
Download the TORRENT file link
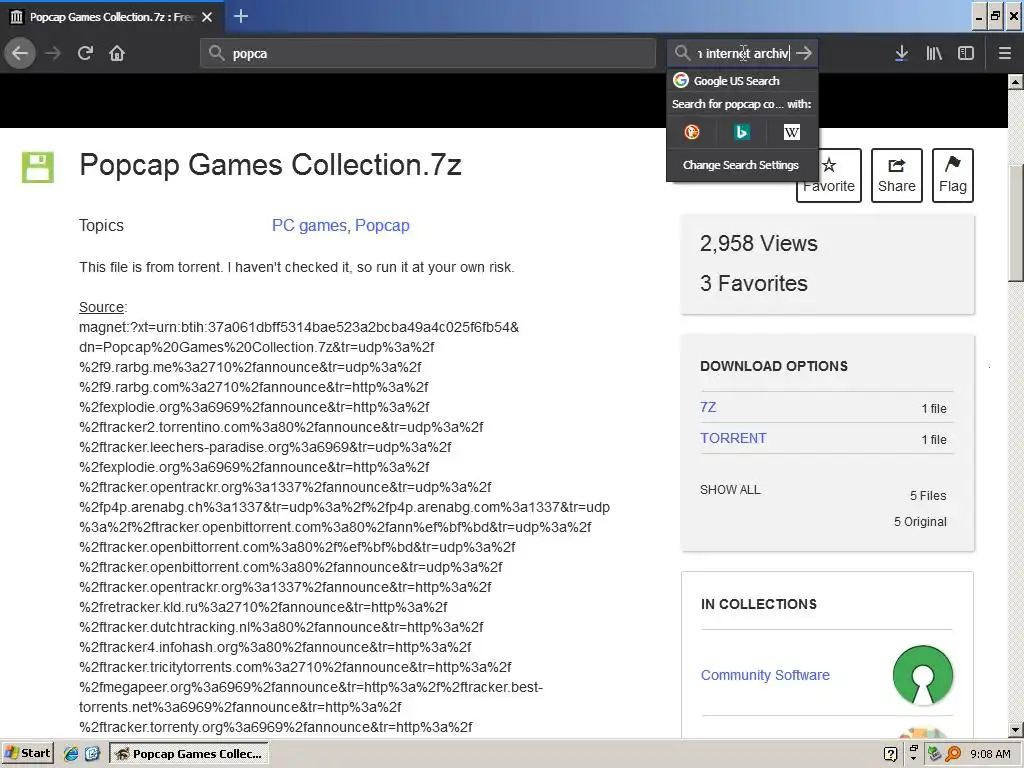coord(733,438)
